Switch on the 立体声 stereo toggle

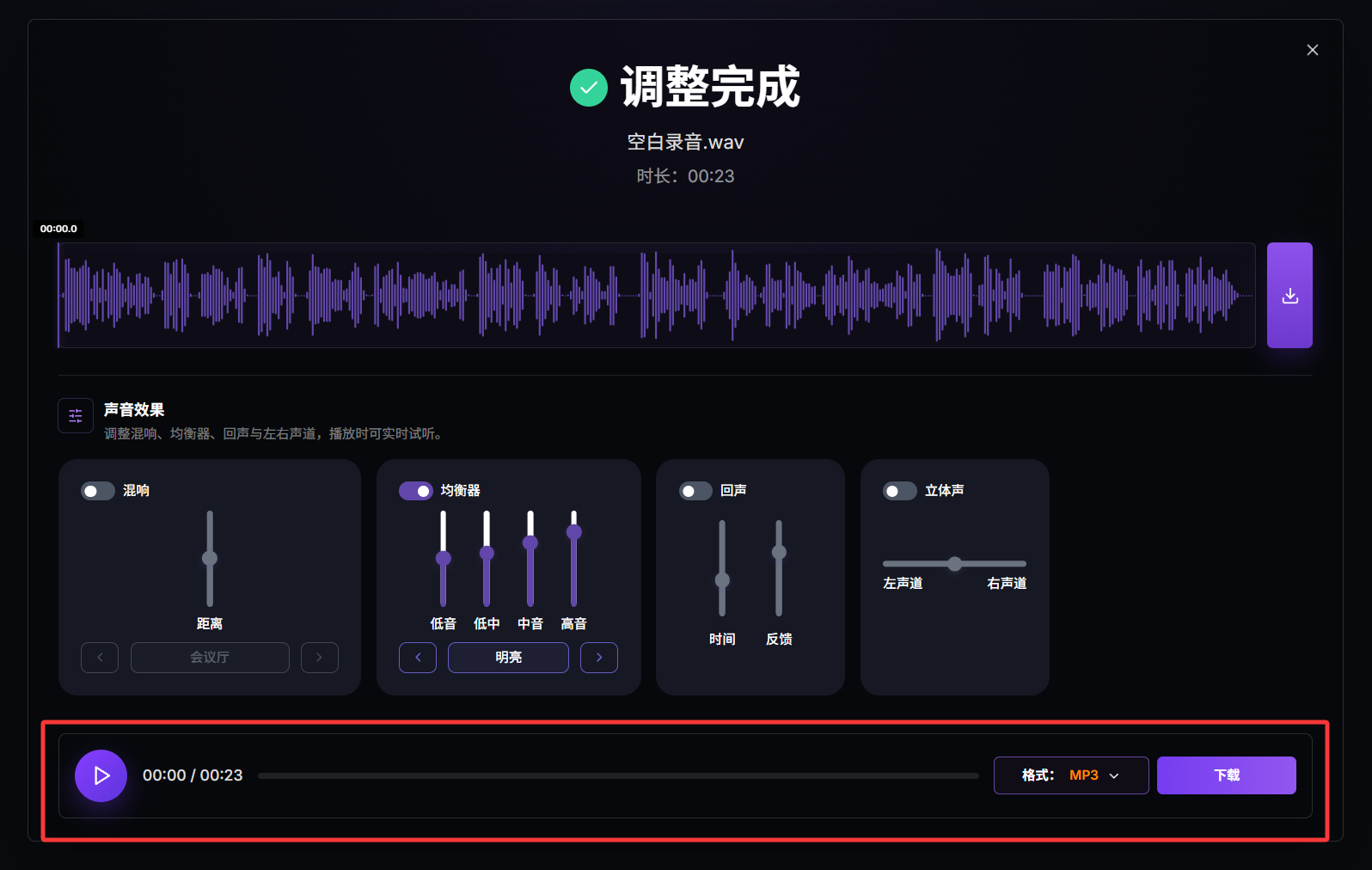pyautogui.click(x=900, y=491)
